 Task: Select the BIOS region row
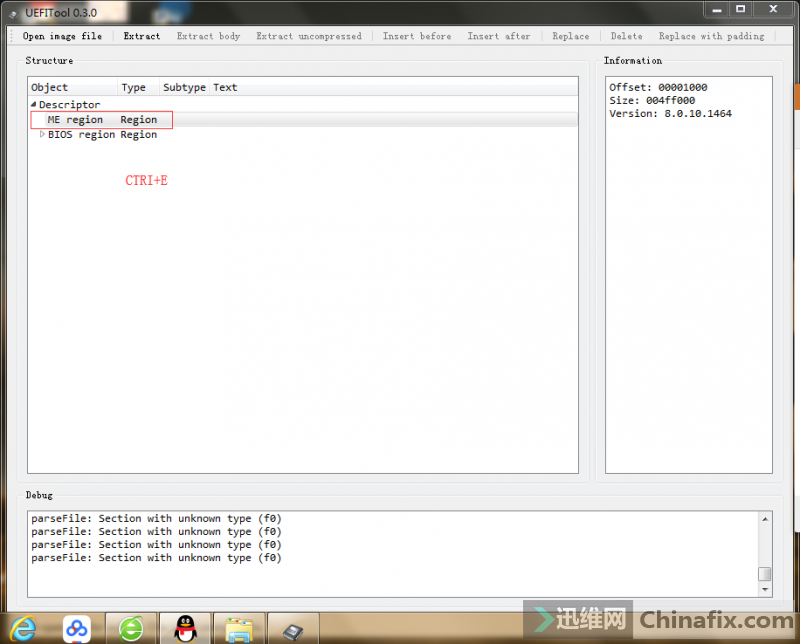[303, 134]
